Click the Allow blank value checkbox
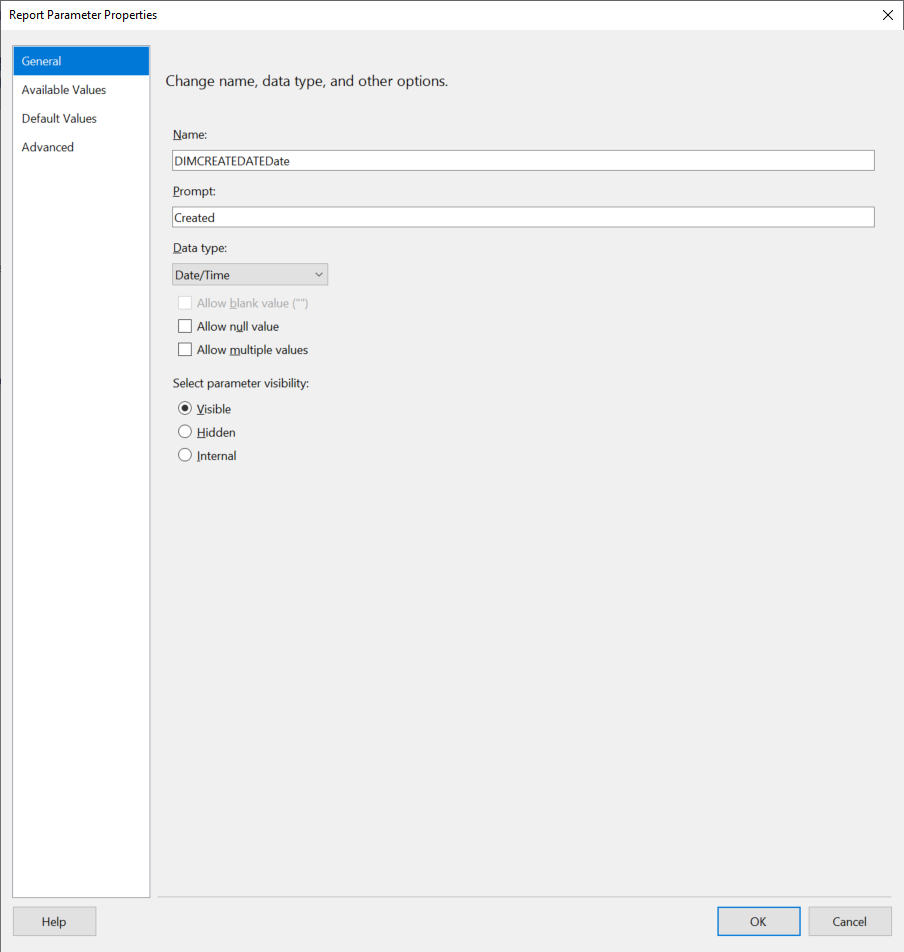The height and width of the screenshot is (952, 904). [x=185, y=303]
